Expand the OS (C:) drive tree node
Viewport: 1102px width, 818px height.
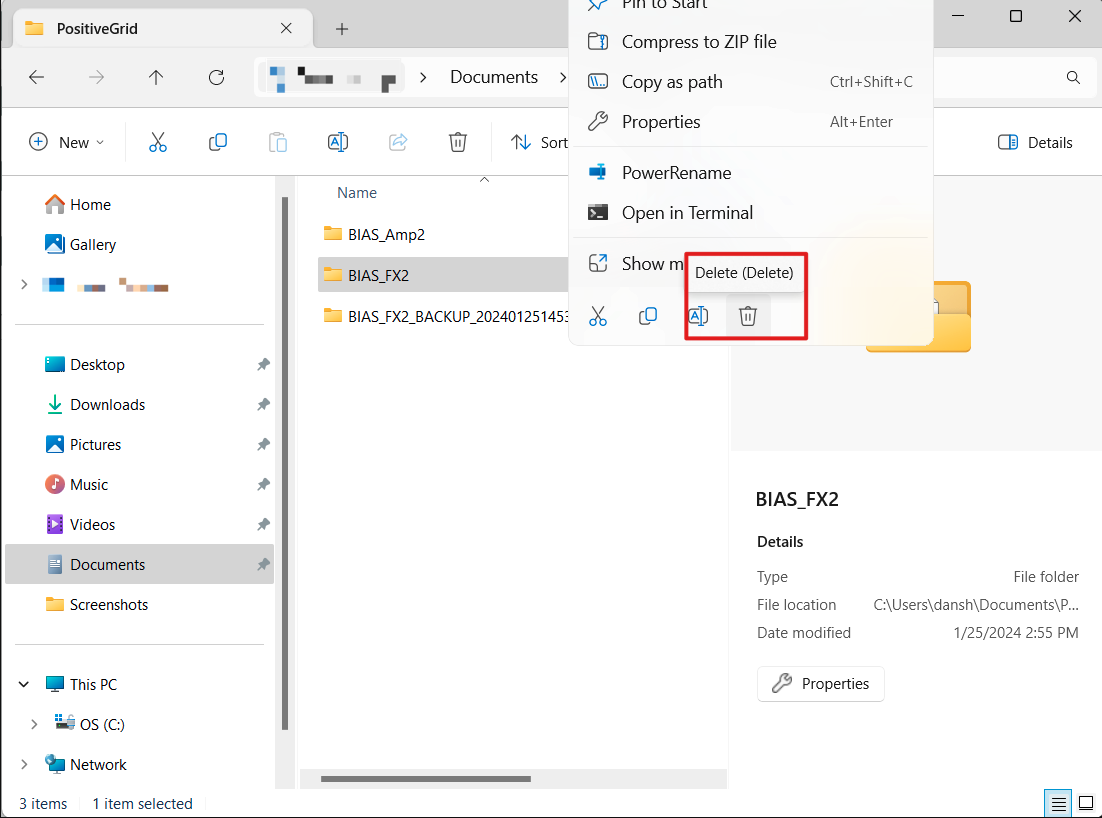tap(34, 724)
